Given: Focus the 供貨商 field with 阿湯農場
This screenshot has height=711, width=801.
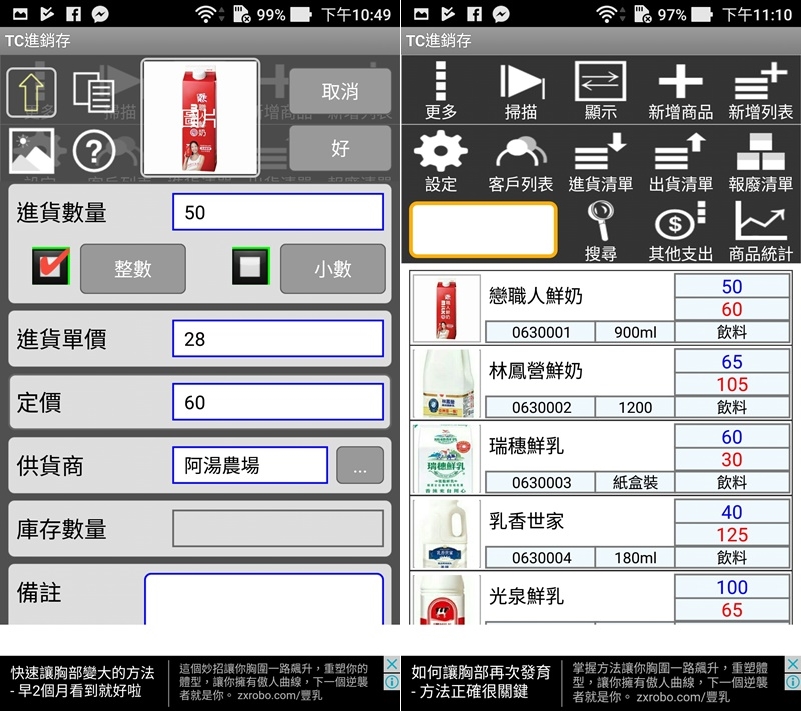Looking at the screenshot, I should point(250,465).
